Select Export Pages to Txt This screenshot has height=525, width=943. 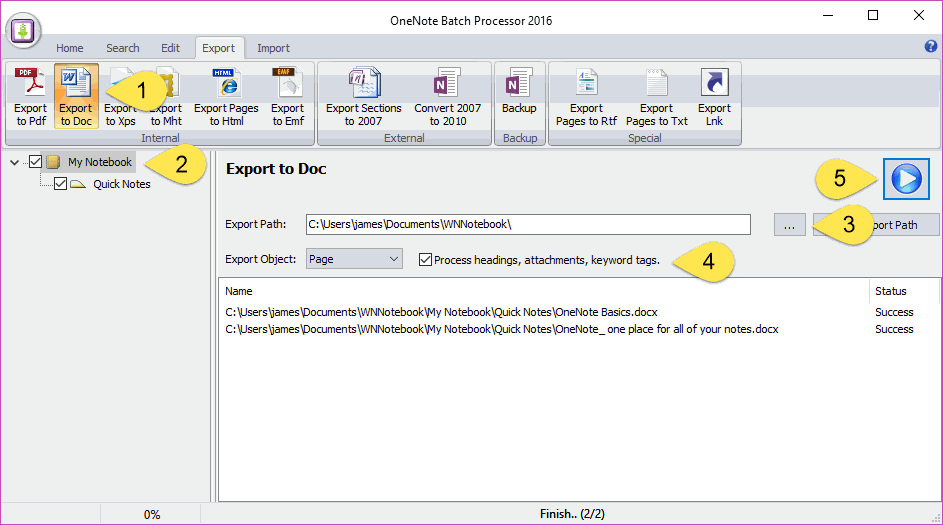click(657, 96)
